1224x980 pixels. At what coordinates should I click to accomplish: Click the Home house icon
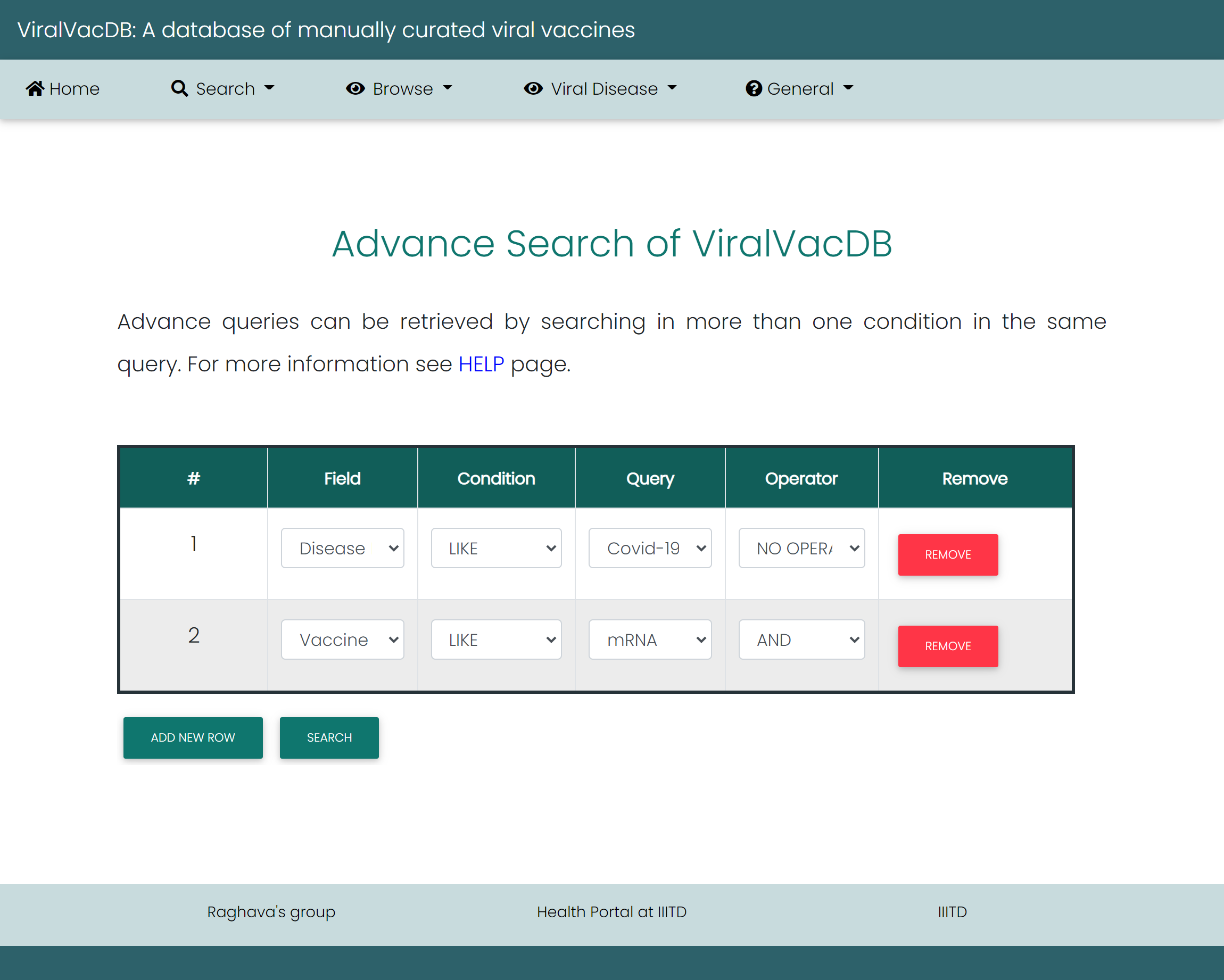(x=35, y=88)
